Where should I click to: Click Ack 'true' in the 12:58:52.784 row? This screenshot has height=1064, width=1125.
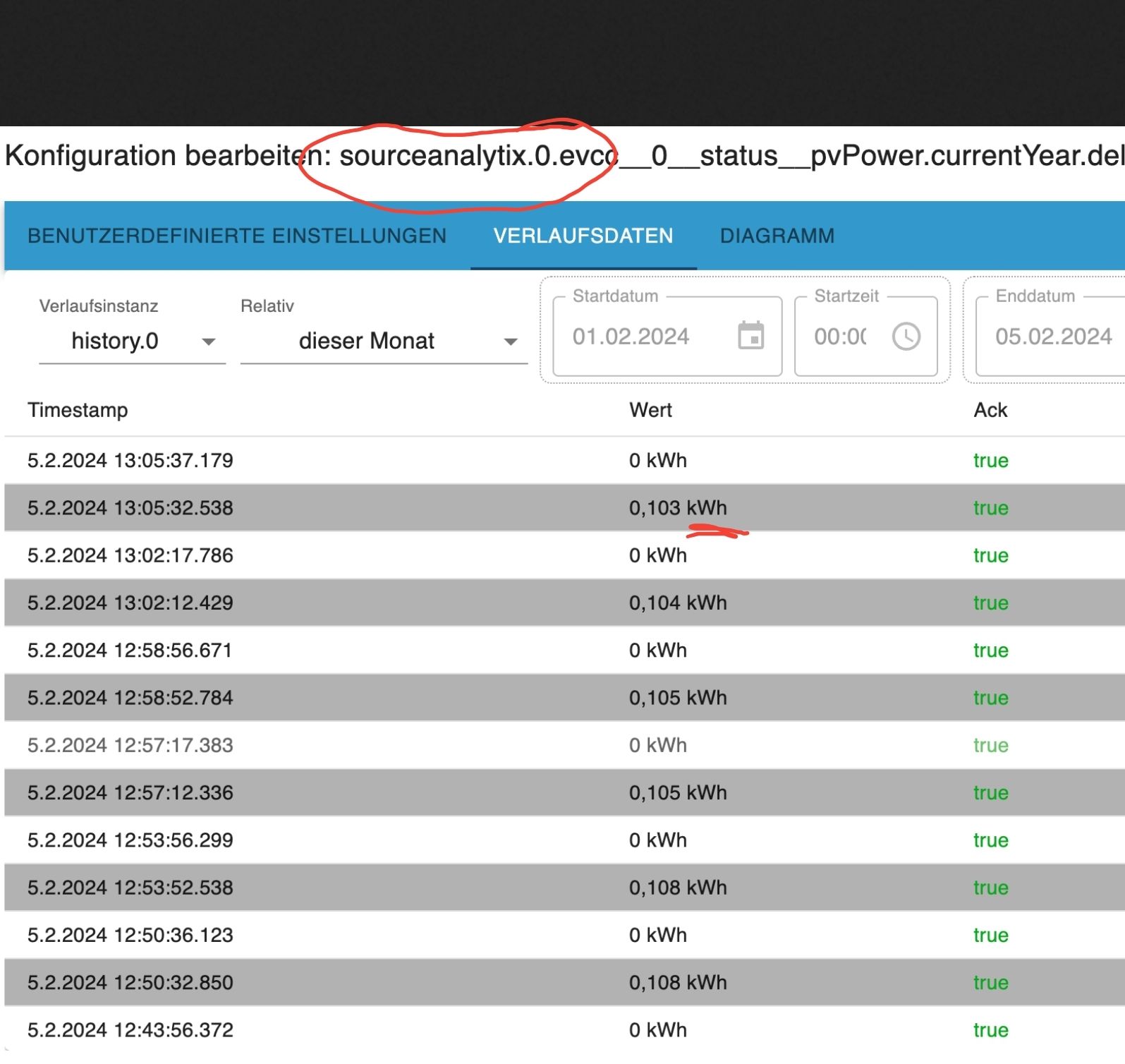coord(991,698)
